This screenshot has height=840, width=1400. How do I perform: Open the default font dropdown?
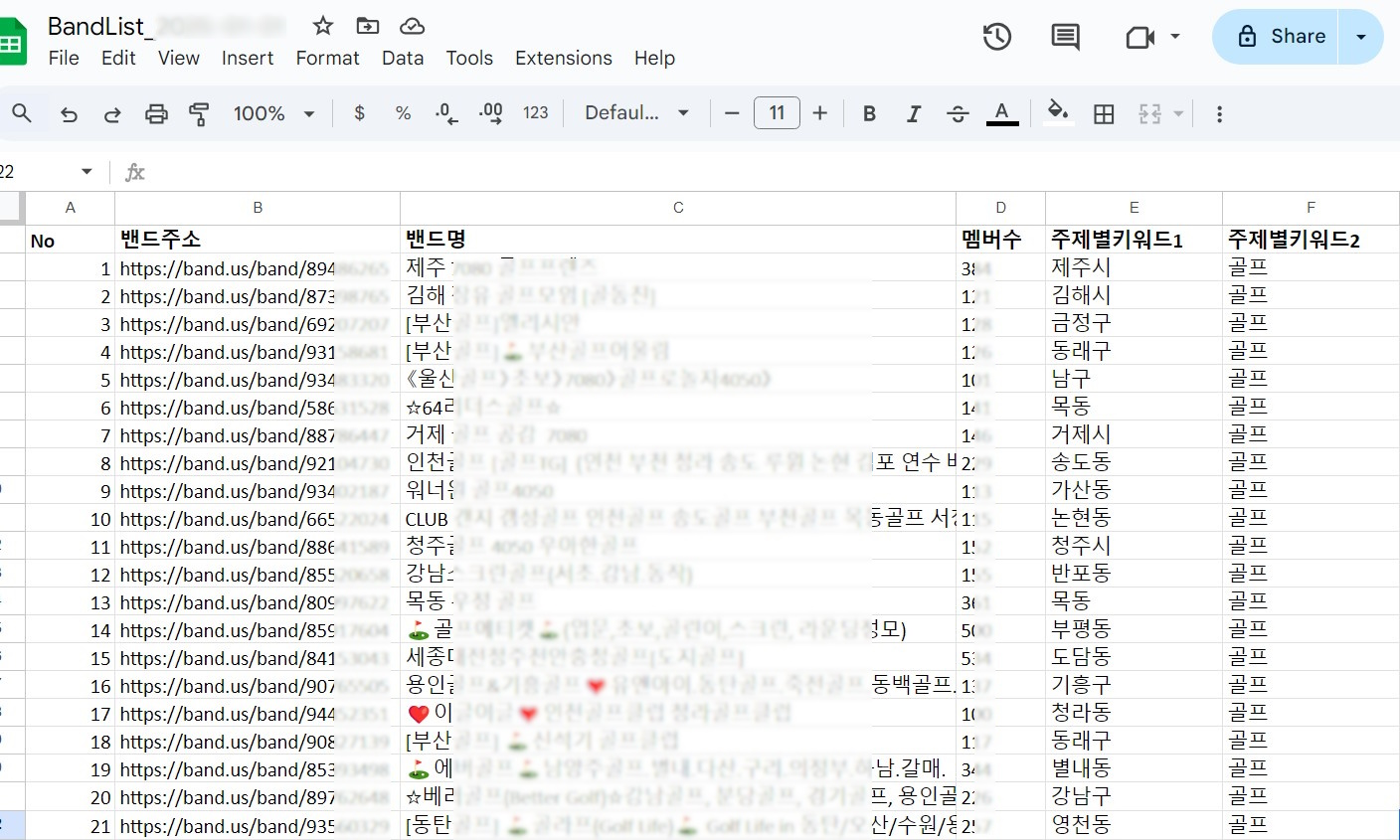coord(636,114)
